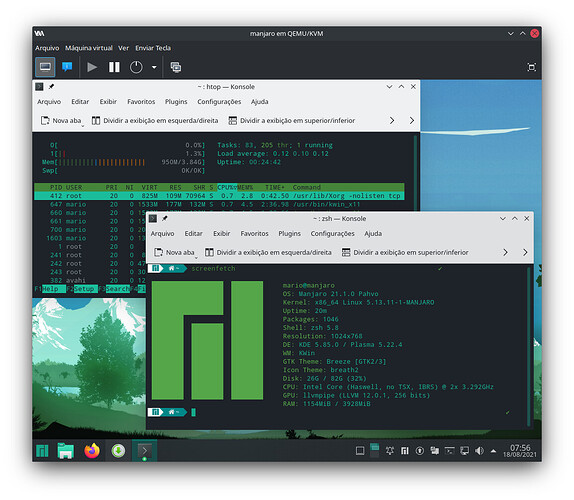Open the Máquina virtual menu
The height and width of the screenshot is (500, 574).
point(89,48)
